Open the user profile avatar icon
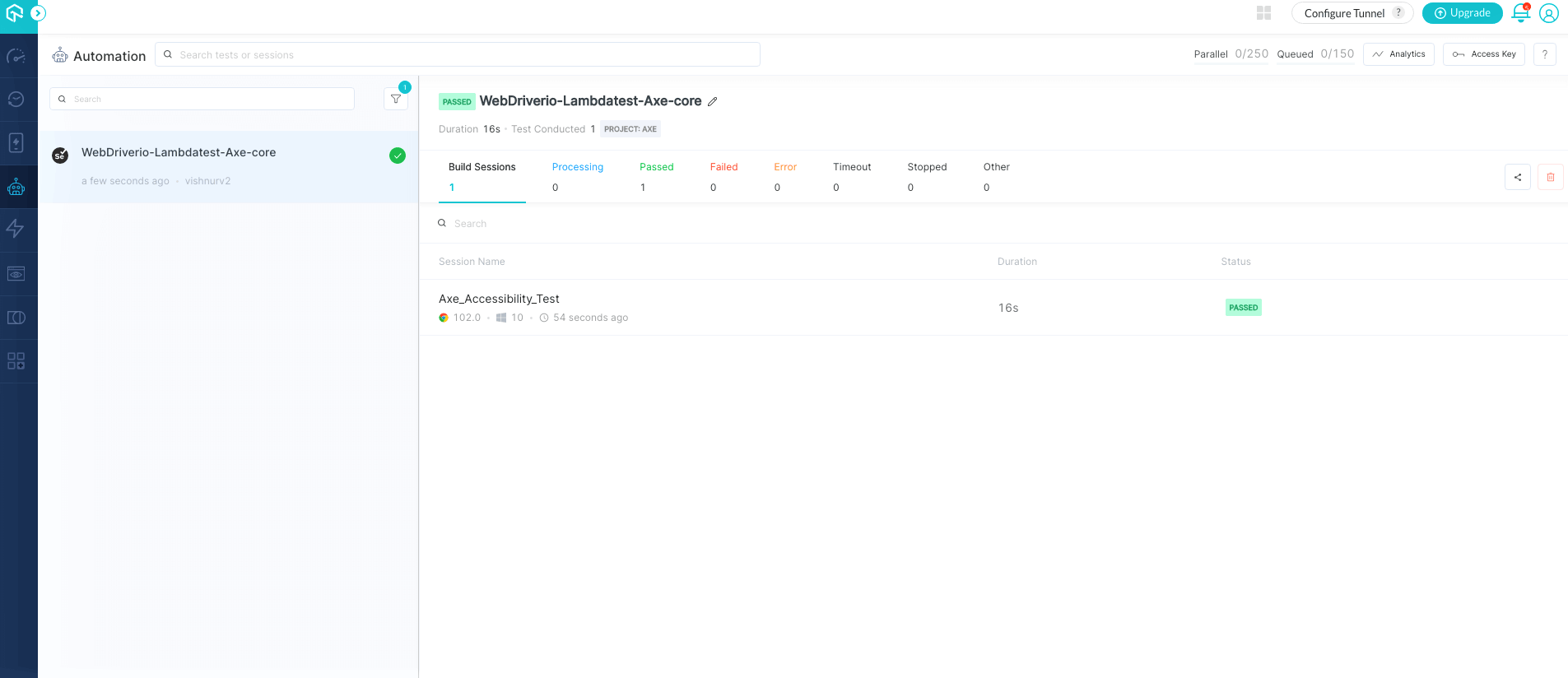 tap(1548, 13)
